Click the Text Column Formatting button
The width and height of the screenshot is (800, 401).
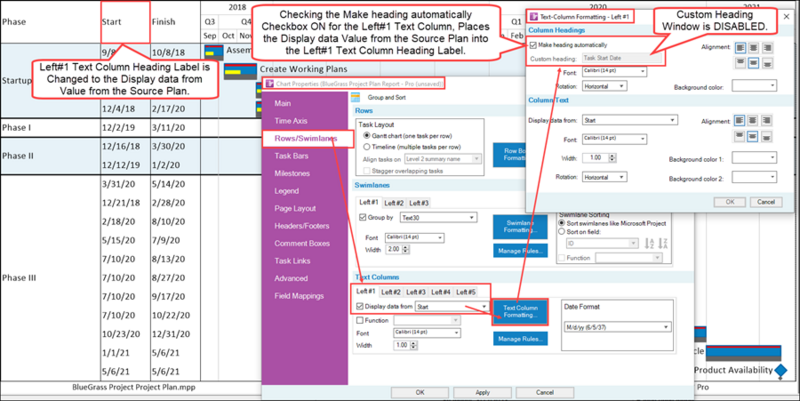click(520, 312)
